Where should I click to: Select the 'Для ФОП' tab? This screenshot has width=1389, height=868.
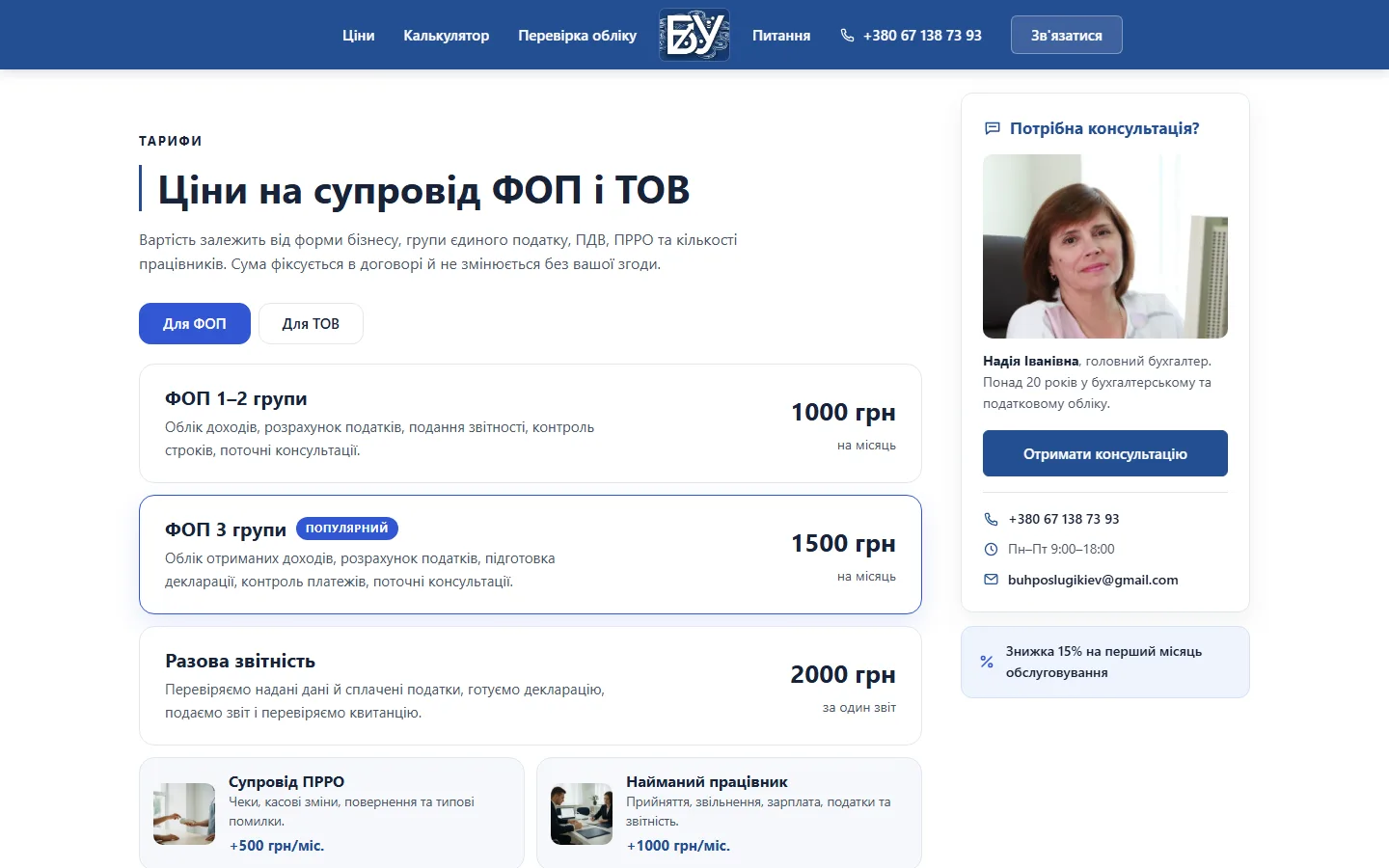(x=195, y=323)
